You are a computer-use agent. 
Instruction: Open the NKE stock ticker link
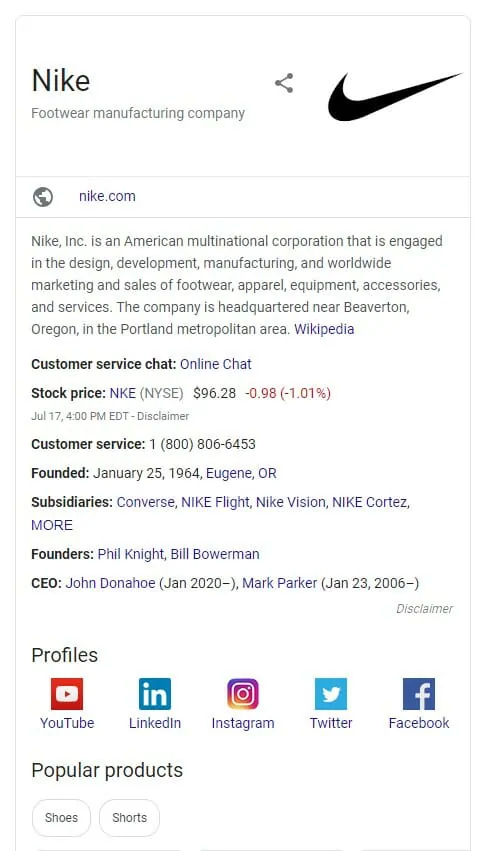[x=123, y=393]
